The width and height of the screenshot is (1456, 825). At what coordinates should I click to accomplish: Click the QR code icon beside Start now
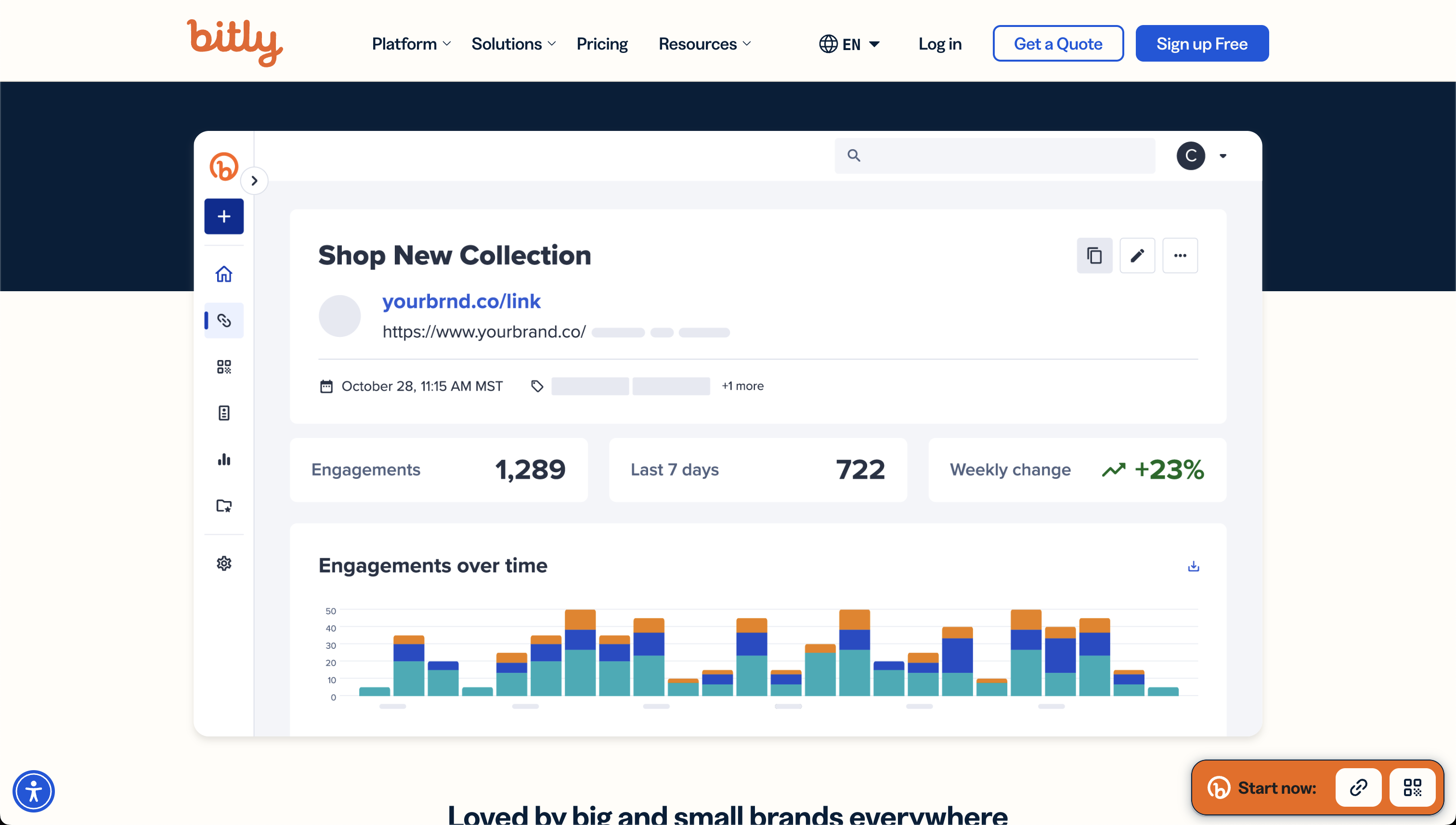tap(1412, 787)
